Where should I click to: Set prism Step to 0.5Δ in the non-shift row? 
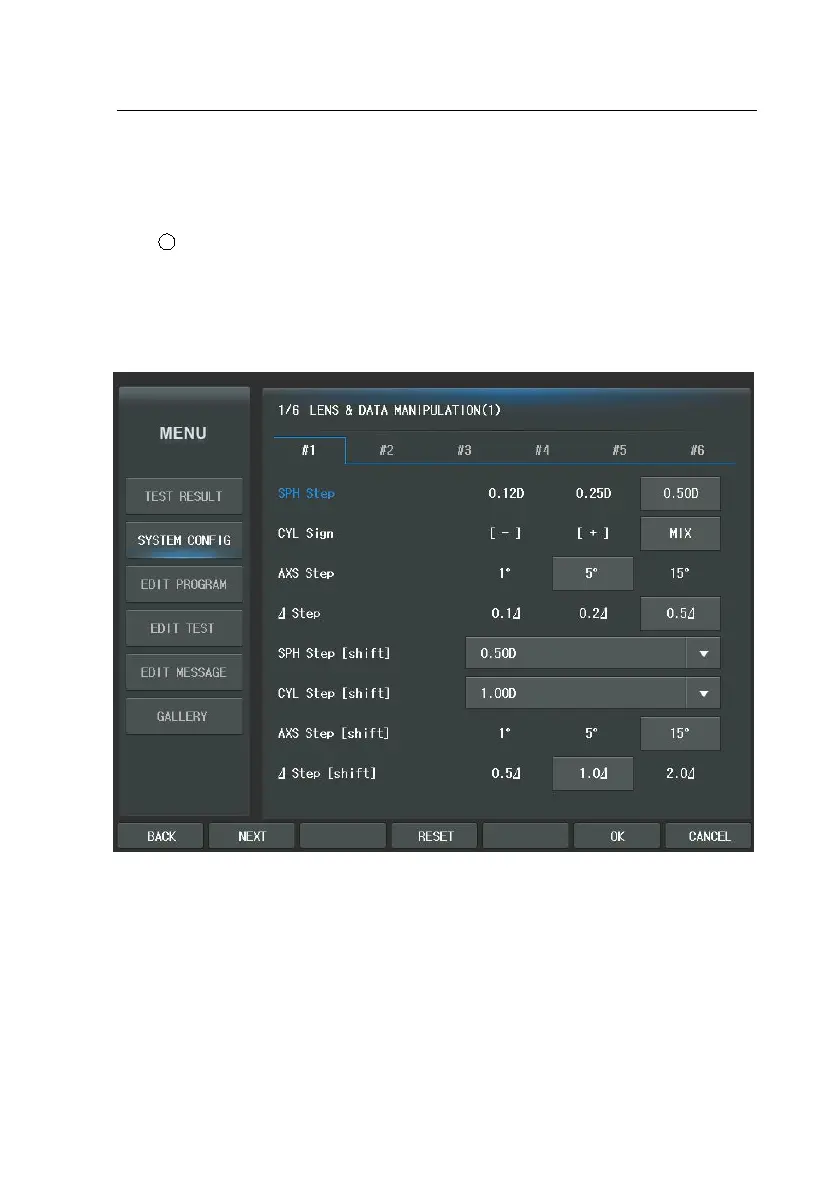tap(680, 614)
